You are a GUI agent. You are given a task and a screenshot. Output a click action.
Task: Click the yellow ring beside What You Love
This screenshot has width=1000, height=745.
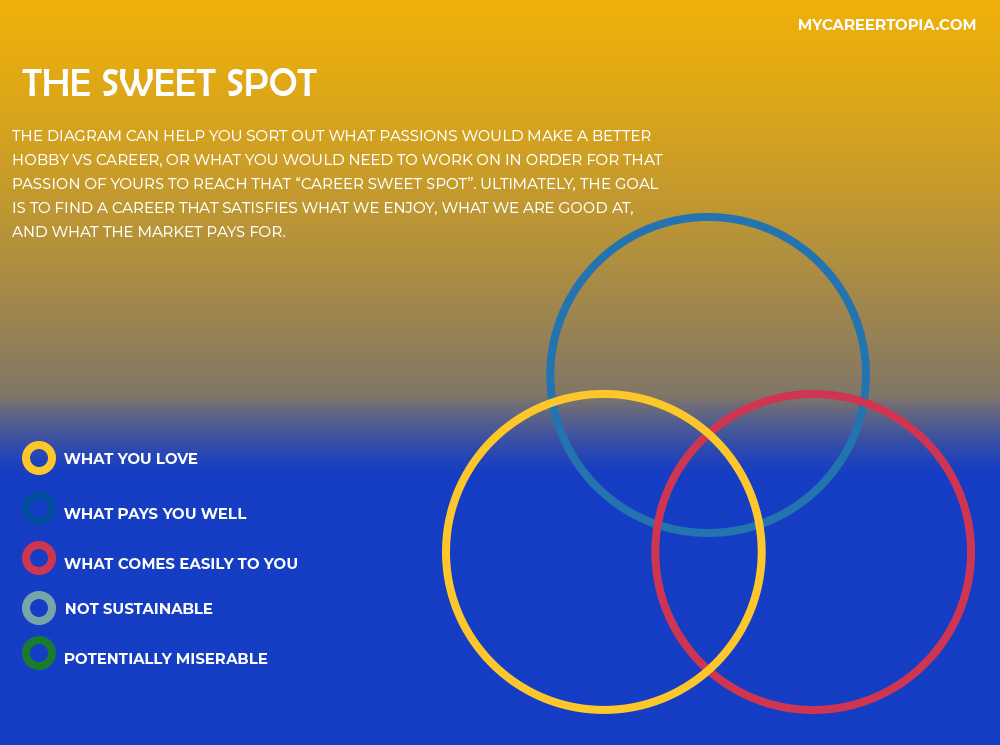point(39,458)
